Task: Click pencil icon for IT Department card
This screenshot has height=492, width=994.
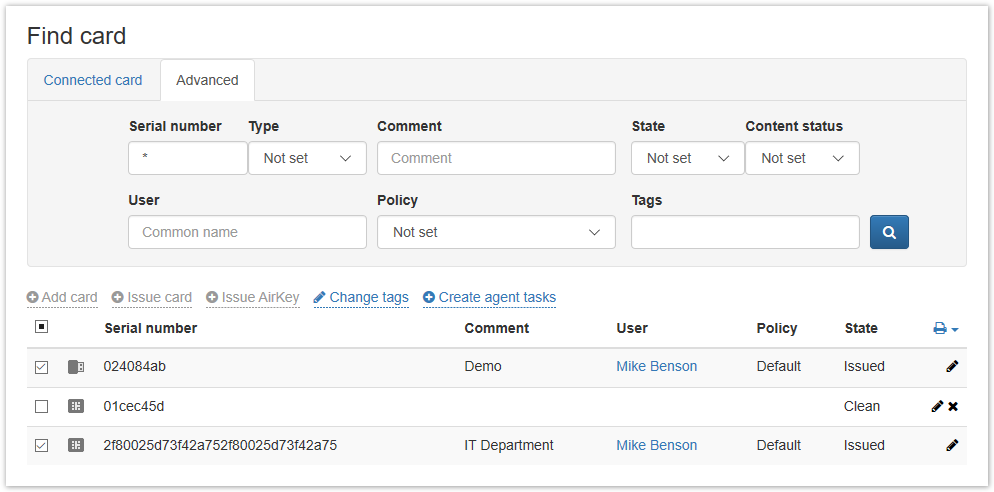Action: coord(952,445)
